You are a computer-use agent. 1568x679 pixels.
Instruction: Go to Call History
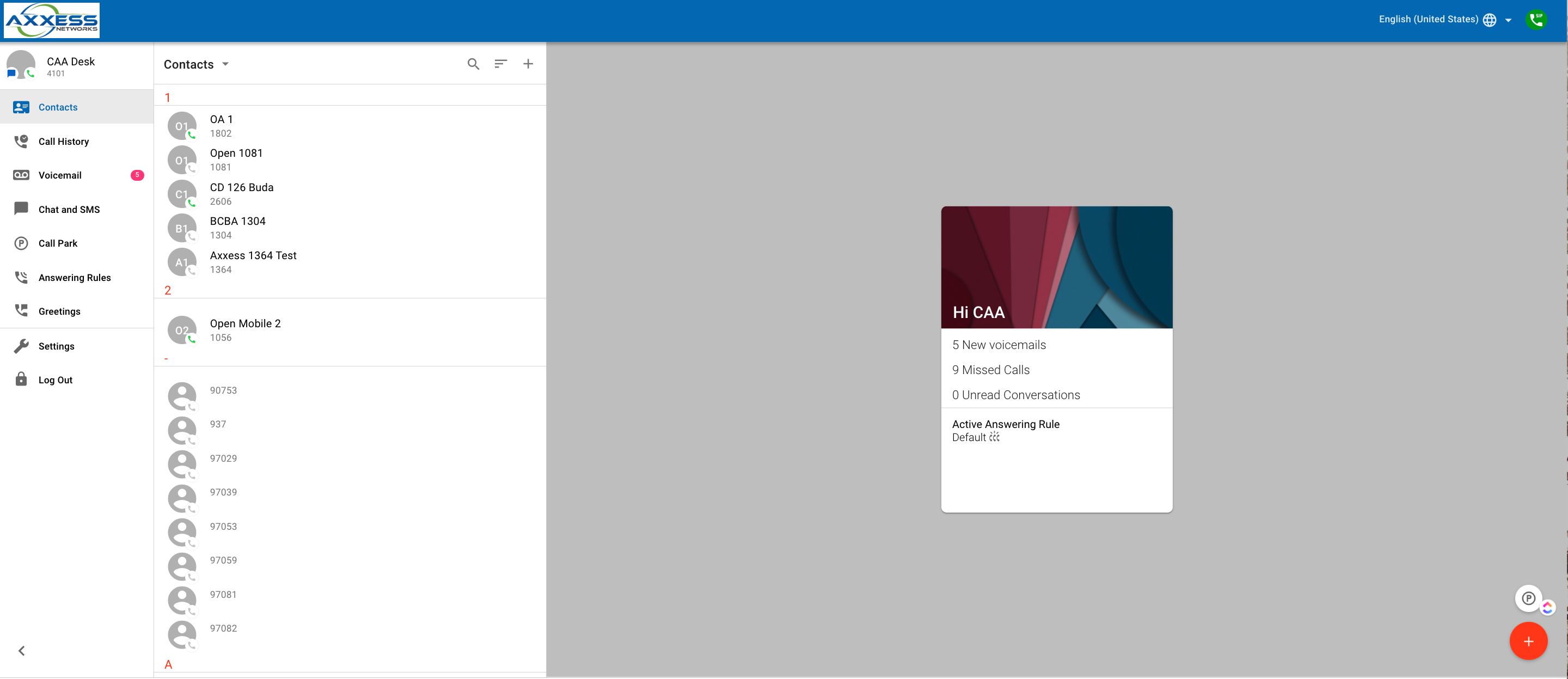63,141
